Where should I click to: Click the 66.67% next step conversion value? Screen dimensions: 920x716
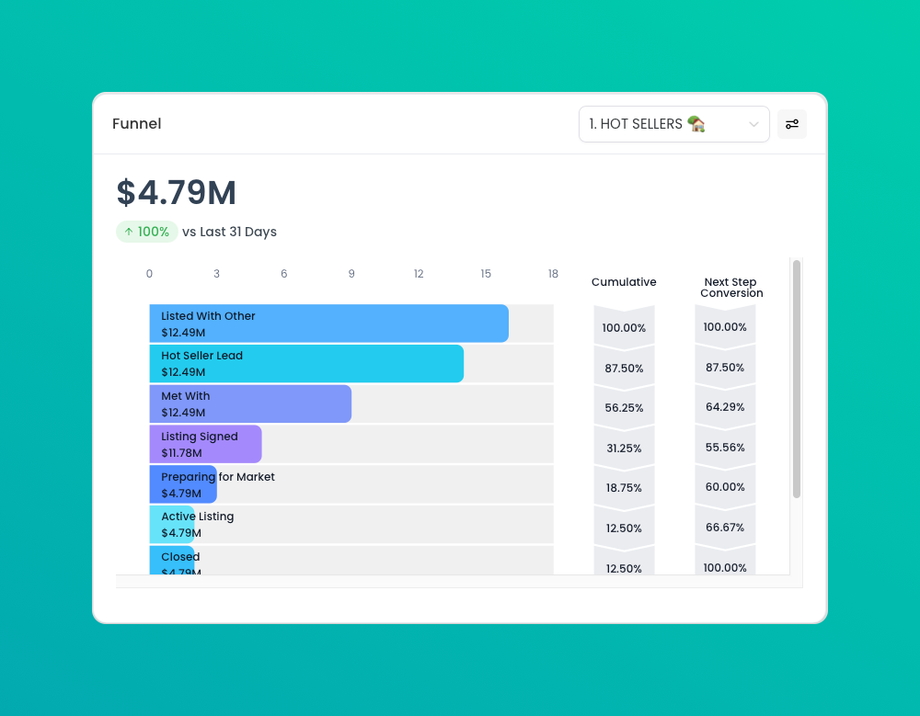(725, 528)
